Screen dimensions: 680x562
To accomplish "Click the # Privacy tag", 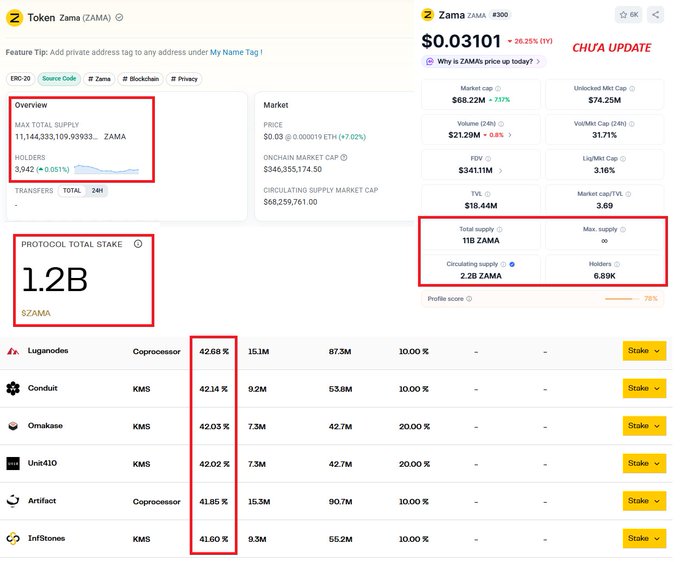I will [x=184, y=79].
